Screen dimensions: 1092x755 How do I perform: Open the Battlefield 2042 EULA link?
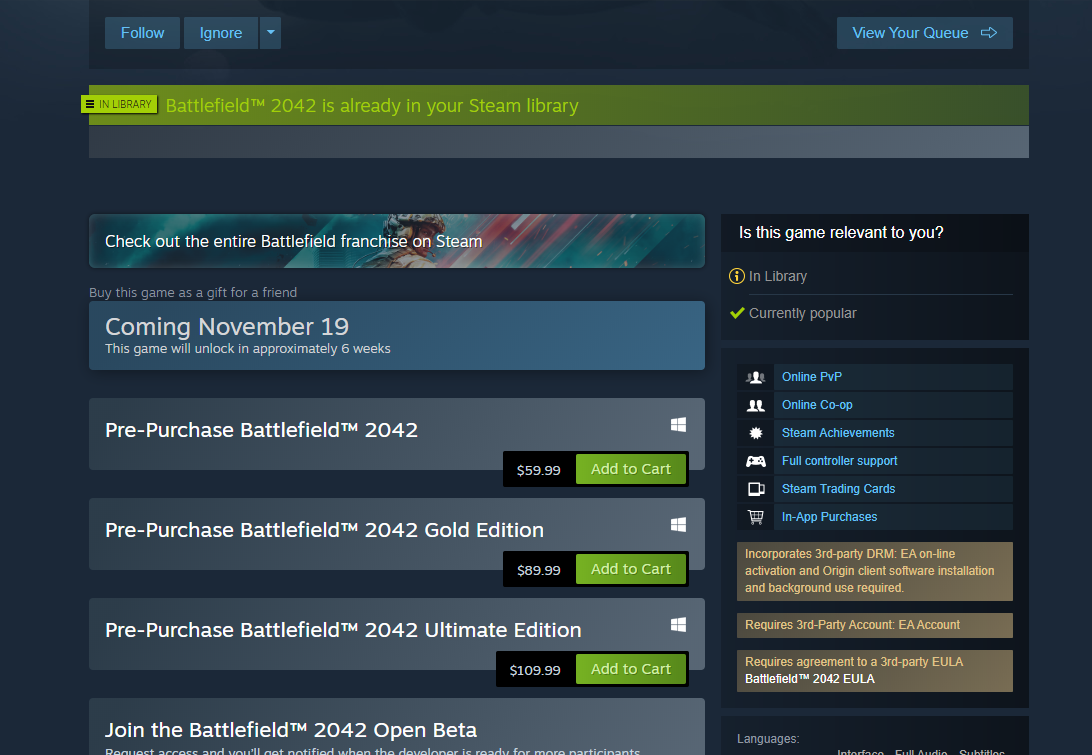(x=809, y=679)
